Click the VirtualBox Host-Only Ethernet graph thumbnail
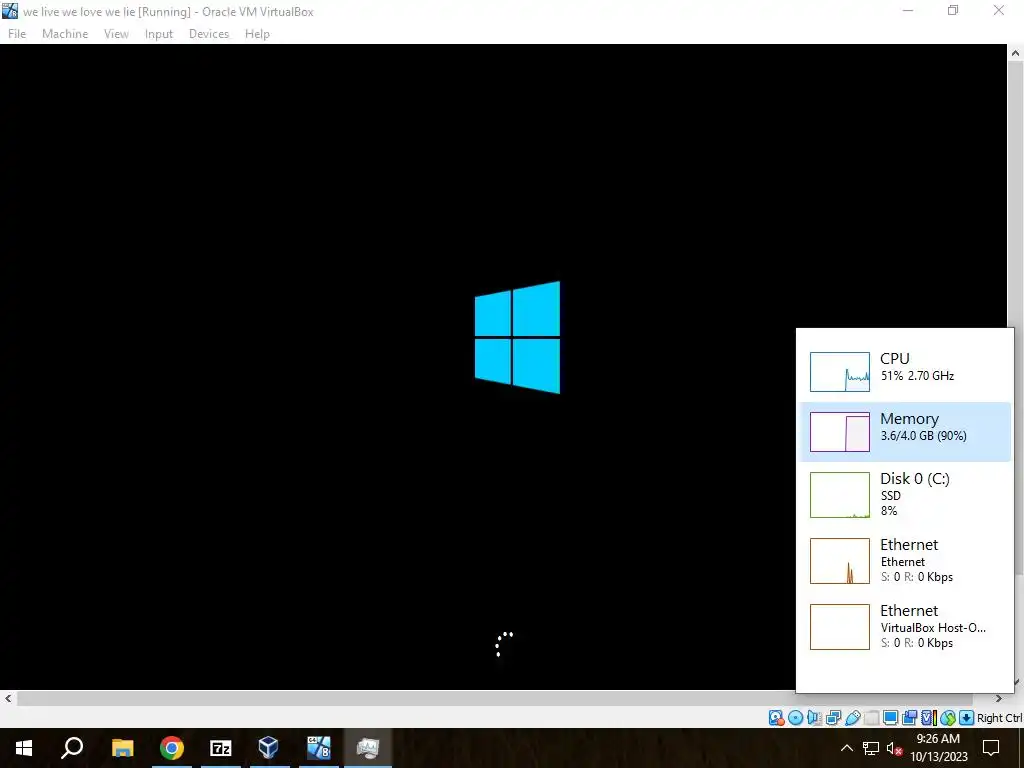This screenshot has width=1024, height=768. (x=840, y=627)
